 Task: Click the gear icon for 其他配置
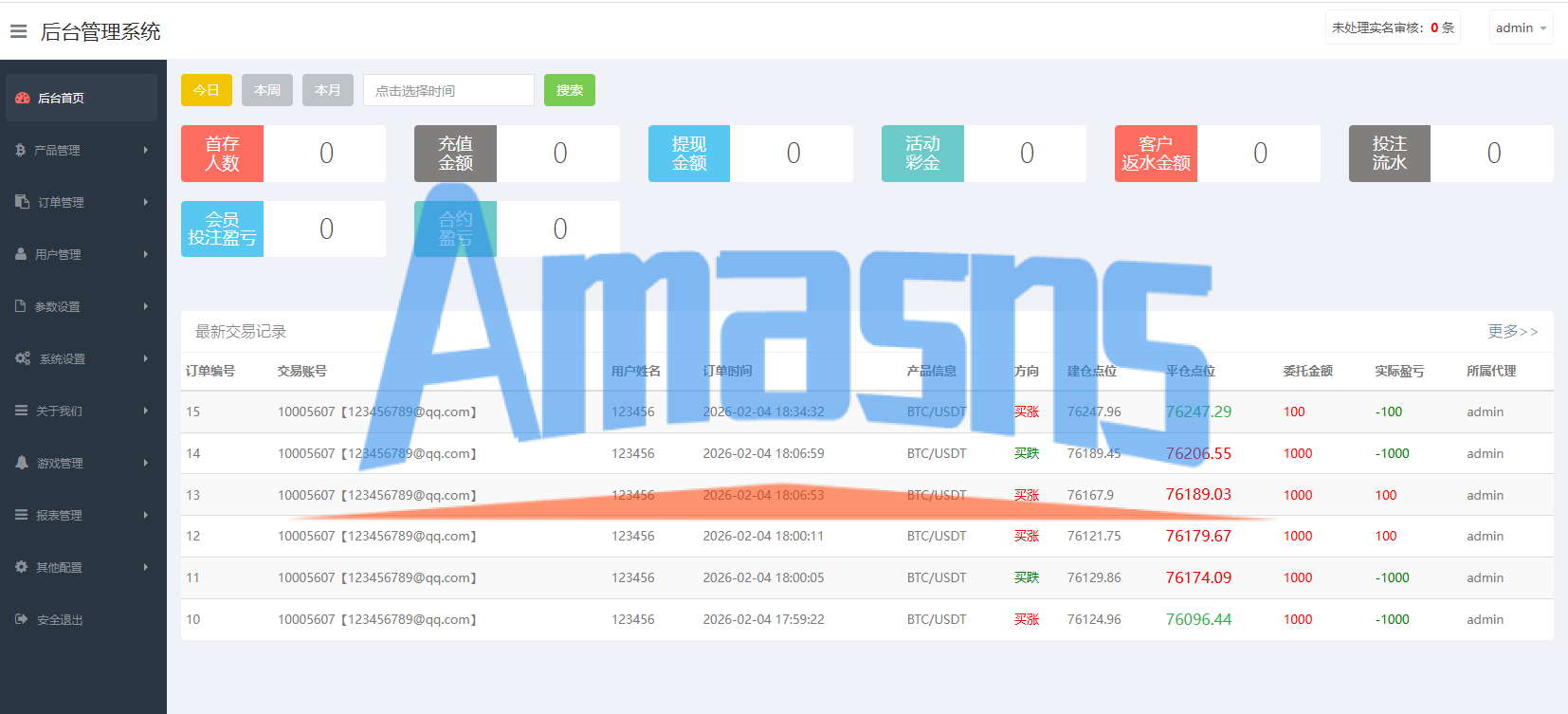tap(22, 567)
